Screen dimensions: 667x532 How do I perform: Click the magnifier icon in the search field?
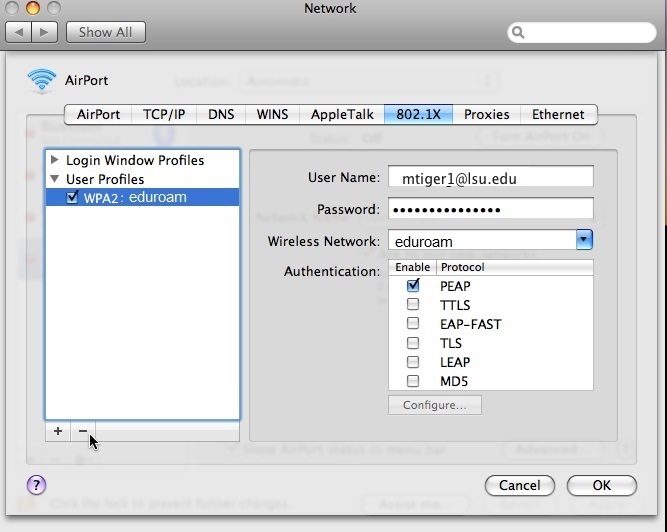[x=518, y=32]
